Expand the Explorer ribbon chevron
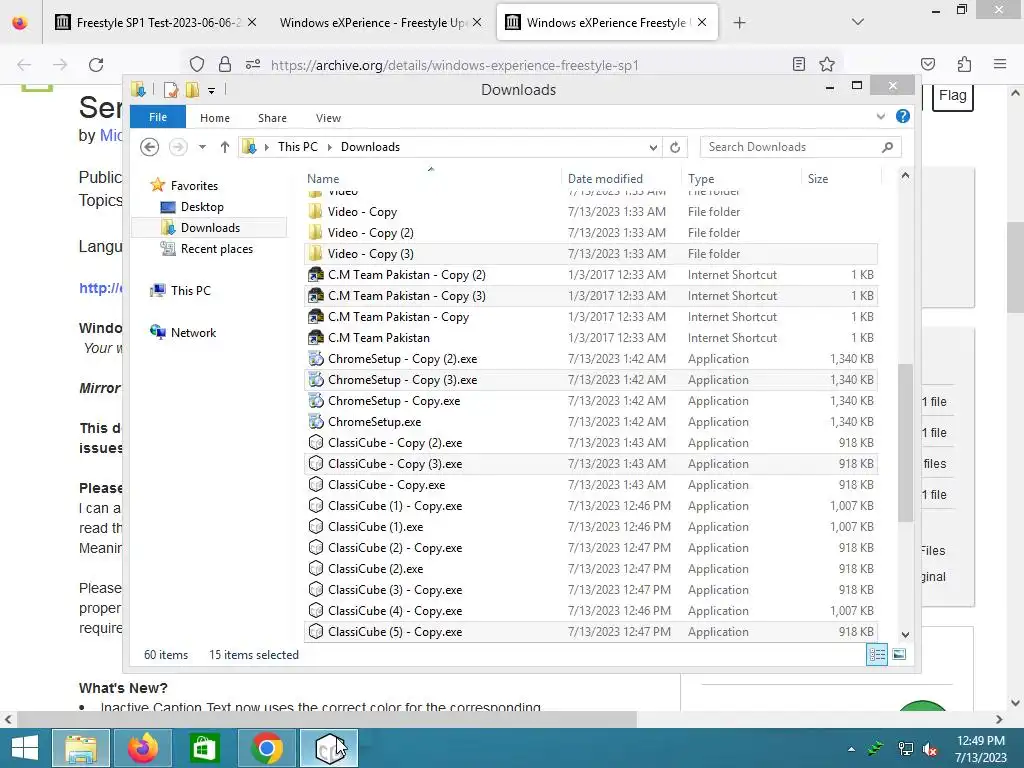 (880, 116)
